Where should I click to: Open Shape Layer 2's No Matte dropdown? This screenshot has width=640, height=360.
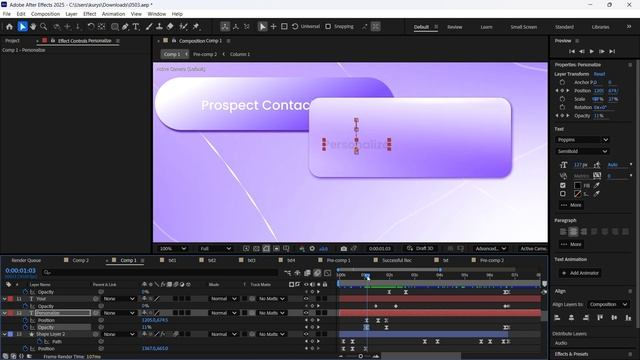tap(271, 334)
